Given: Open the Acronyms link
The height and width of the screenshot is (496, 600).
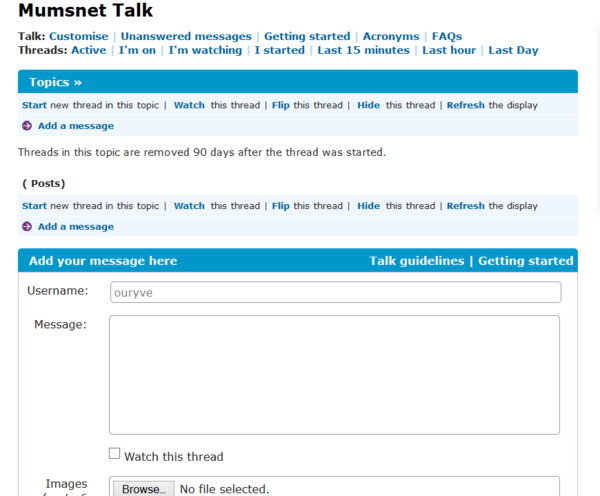Looking at the screenshot, I should pos(391,36).
